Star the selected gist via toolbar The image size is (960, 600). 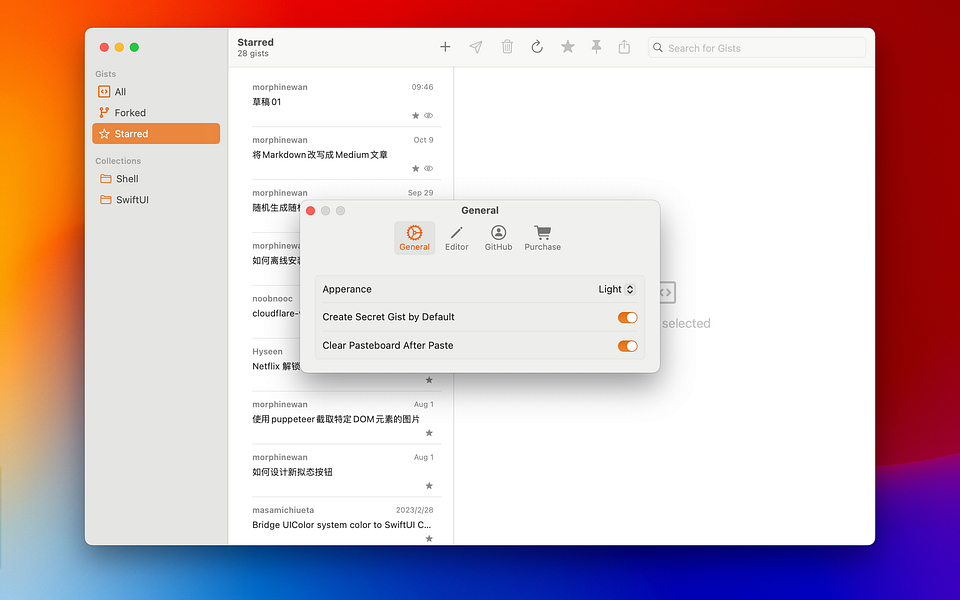pos(567,46)
